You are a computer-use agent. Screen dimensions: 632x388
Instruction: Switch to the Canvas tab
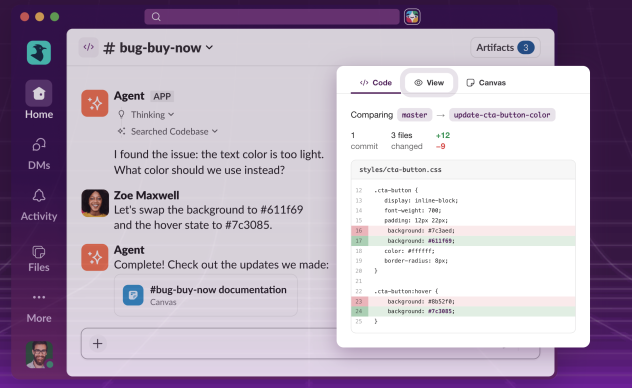pos(486,83)
